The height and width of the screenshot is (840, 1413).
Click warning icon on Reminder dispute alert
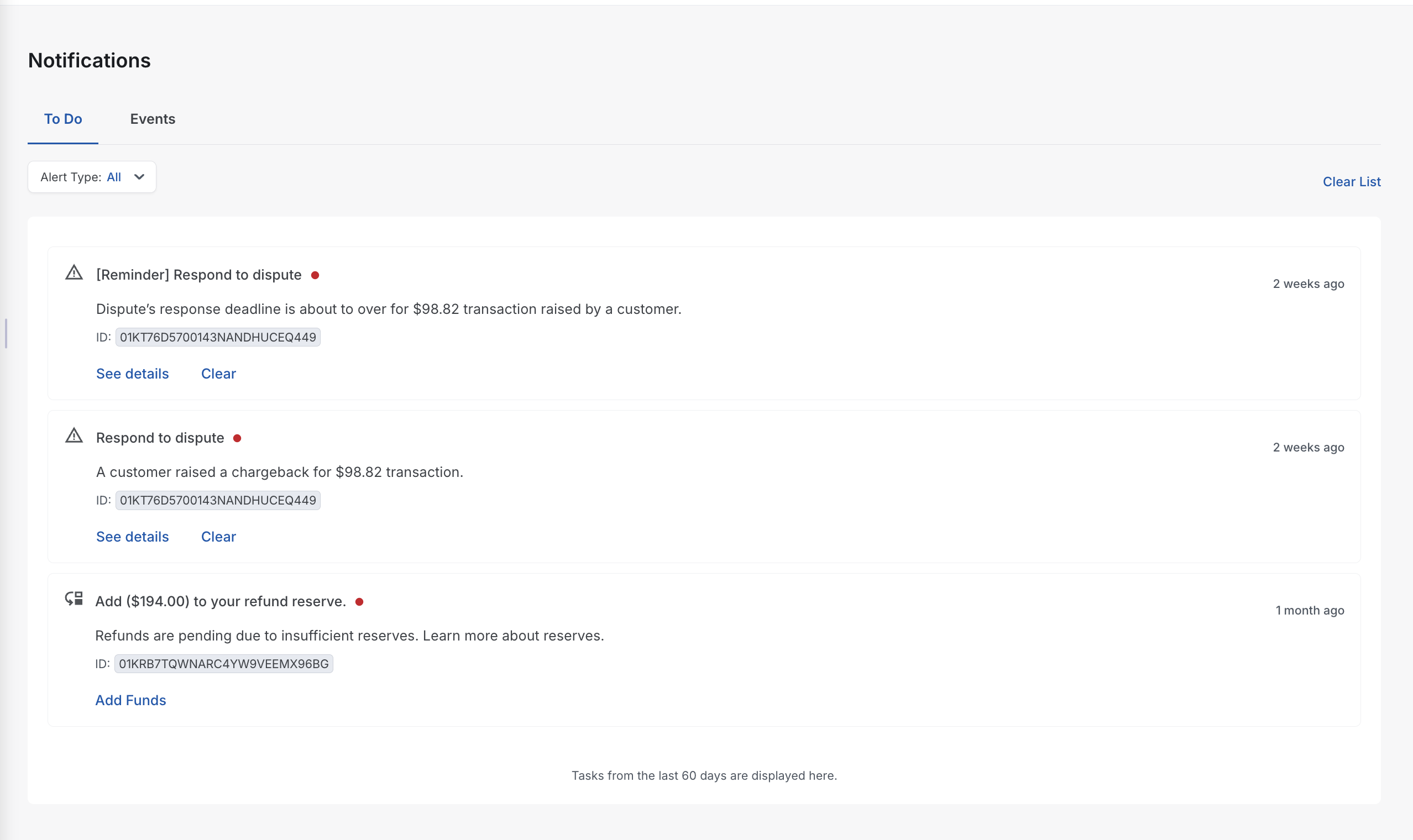tap(74, 273)
